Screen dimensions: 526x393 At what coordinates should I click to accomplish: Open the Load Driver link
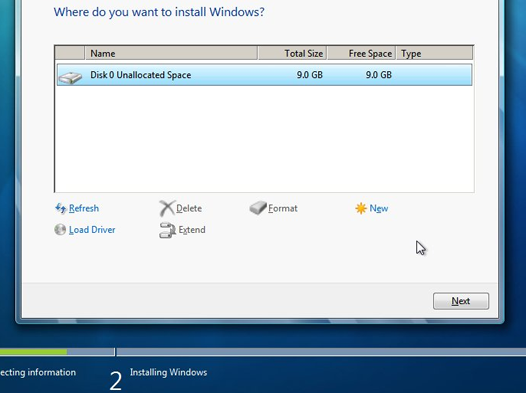click(x=92, y=230)
